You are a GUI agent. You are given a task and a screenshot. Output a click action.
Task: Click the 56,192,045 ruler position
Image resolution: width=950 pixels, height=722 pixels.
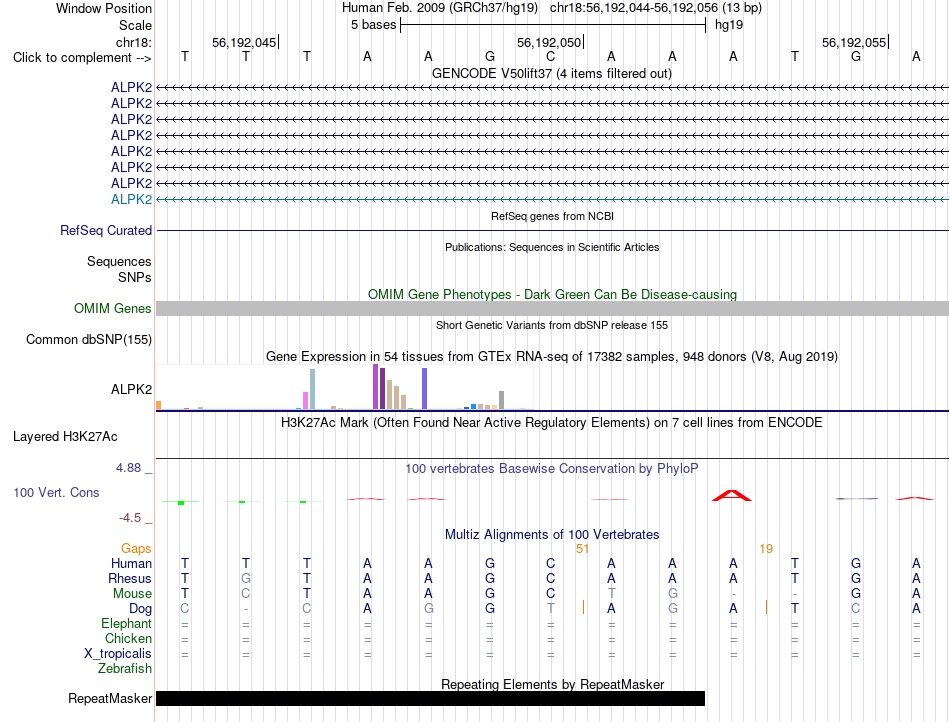[244, 42]
